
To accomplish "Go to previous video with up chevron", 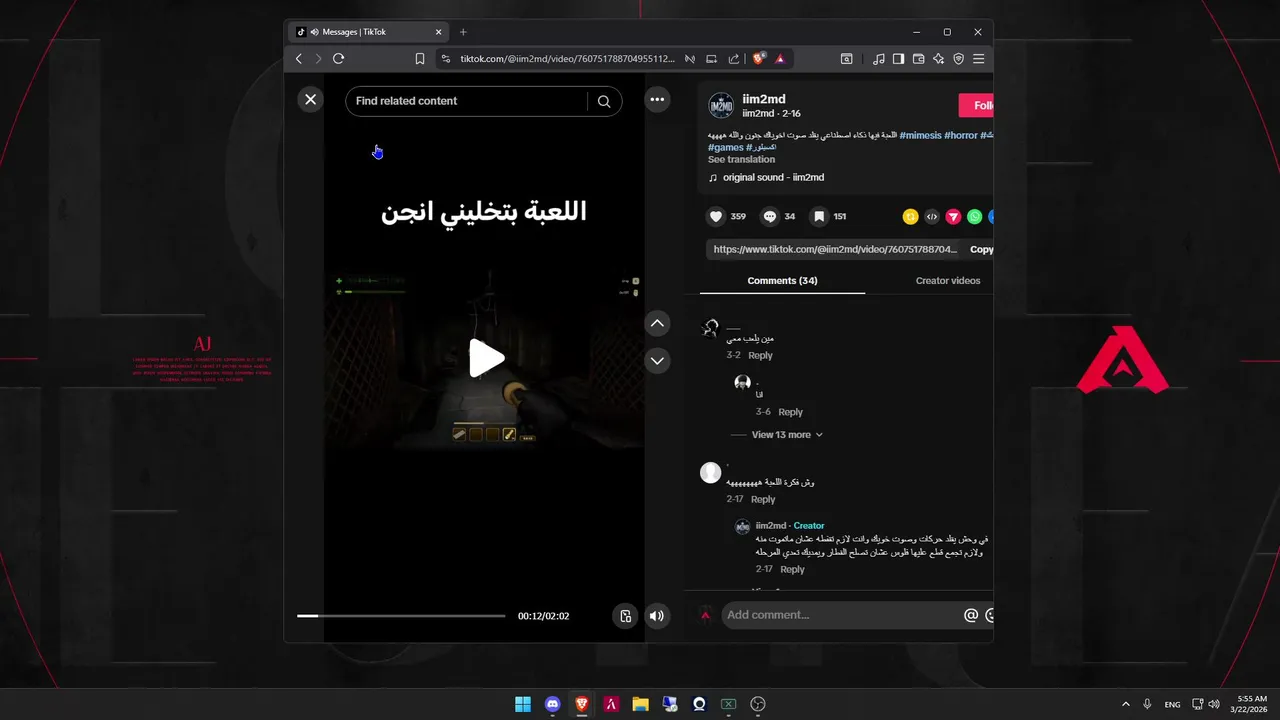I will pos(657,323).
